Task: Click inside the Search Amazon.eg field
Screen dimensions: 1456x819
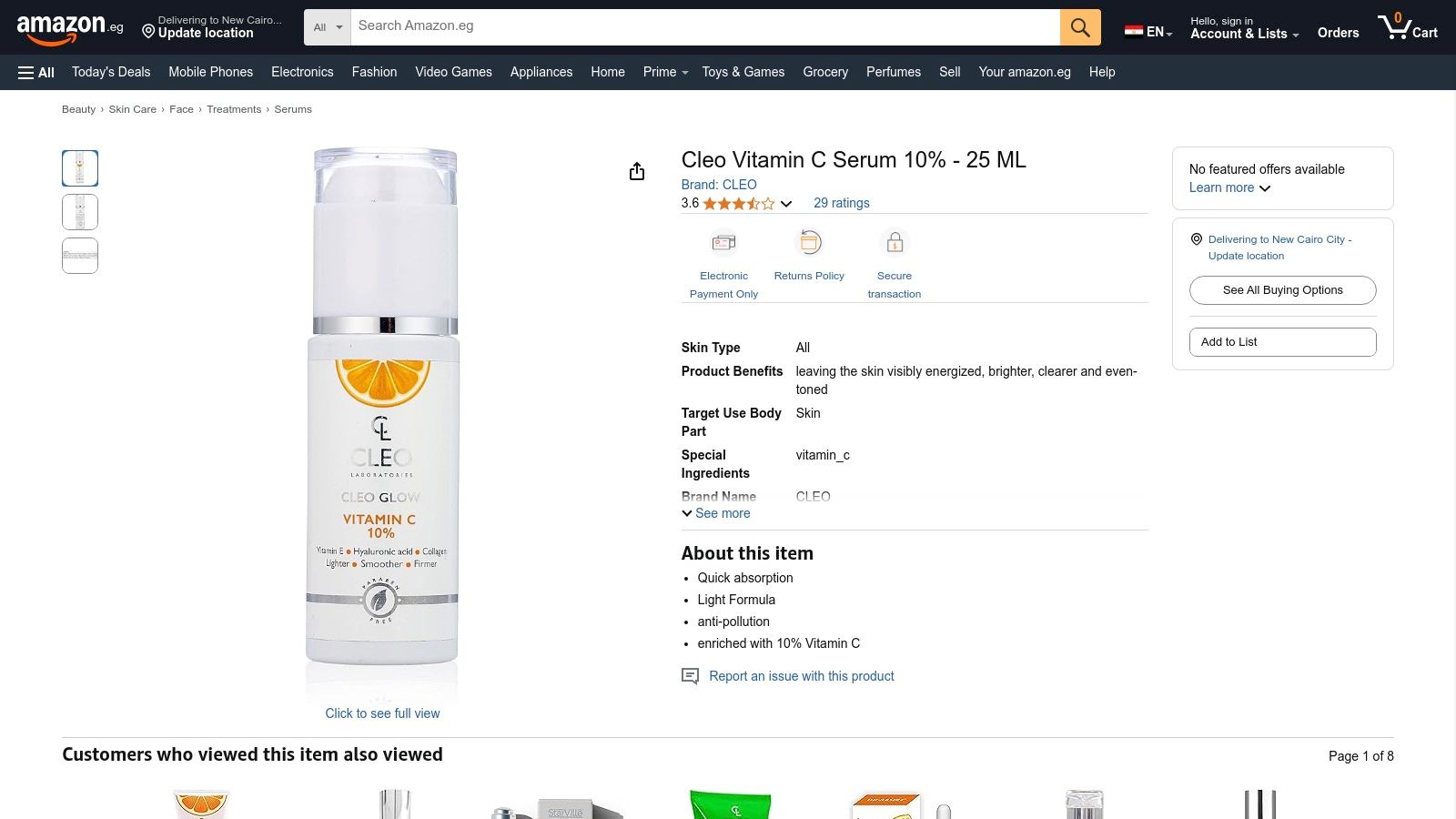Action: click(x=705, y=27)
